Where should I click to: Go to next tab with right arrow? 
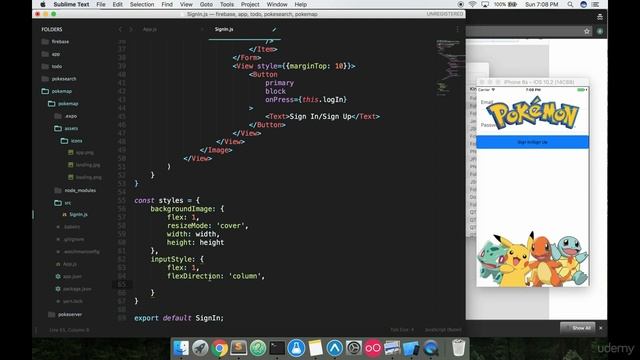click(131, 29)
